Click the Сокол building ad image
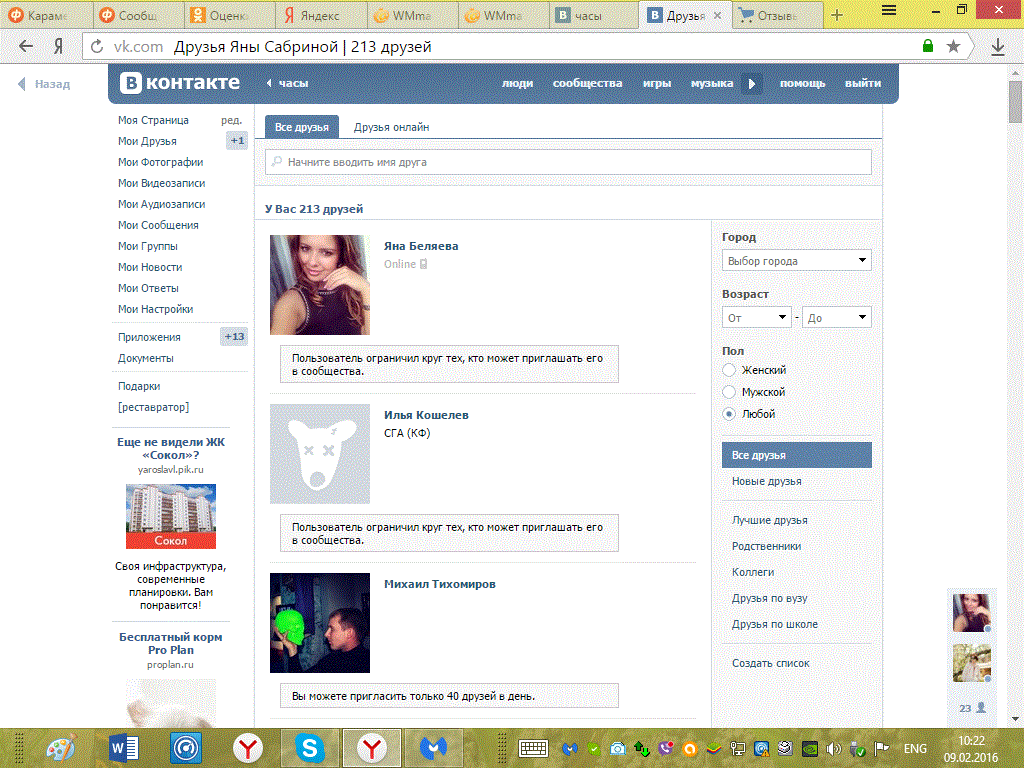 click(x=170, y=516)
